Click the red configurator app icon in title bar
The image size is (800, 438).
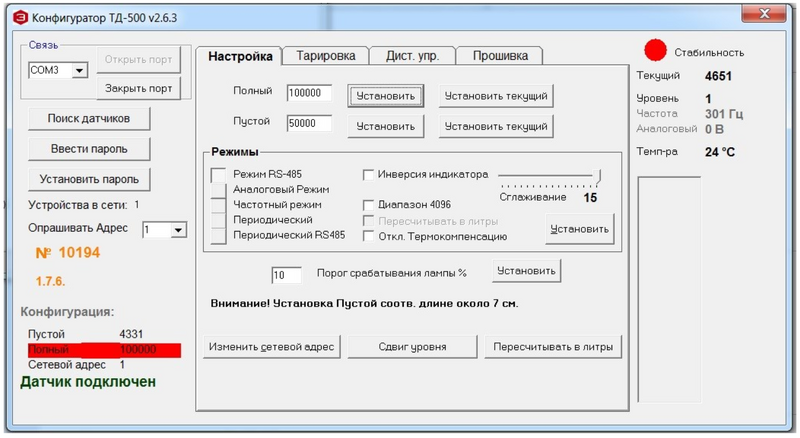pyautogui.click(x=20, y=18)
